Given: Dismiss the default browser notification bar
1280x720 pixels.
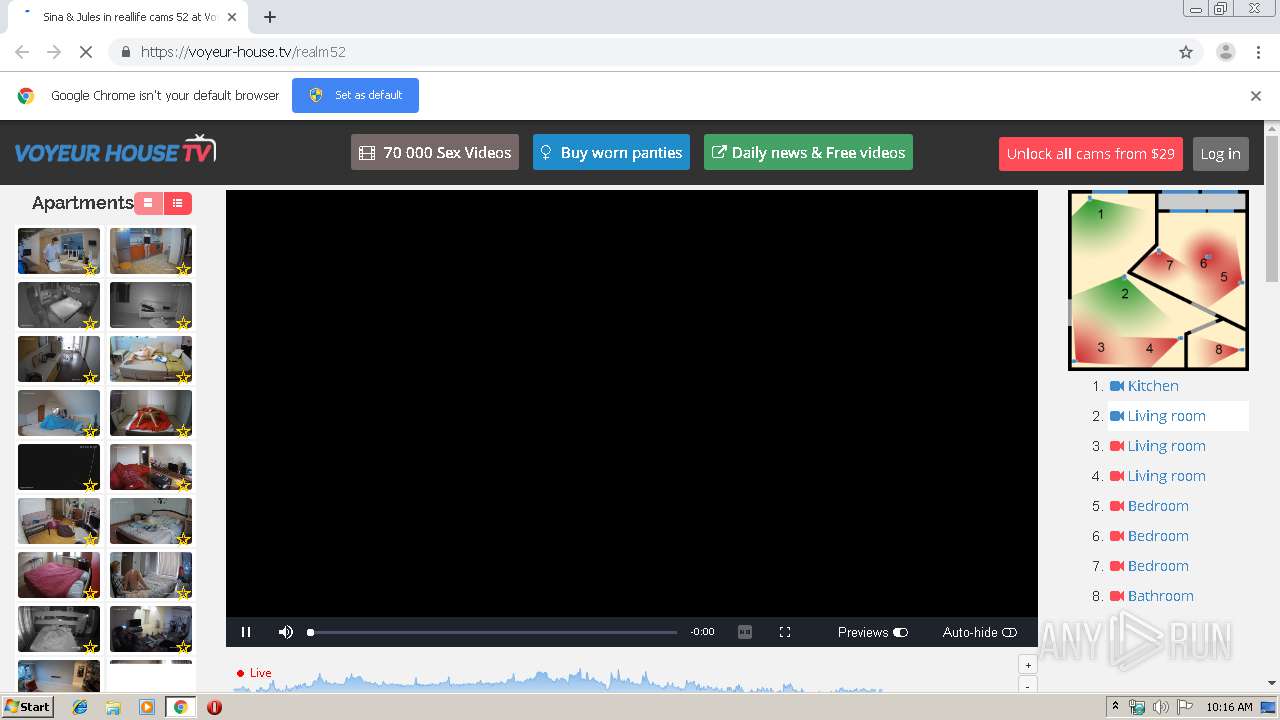Looking at the screenshot, I should pos(1256,96).
